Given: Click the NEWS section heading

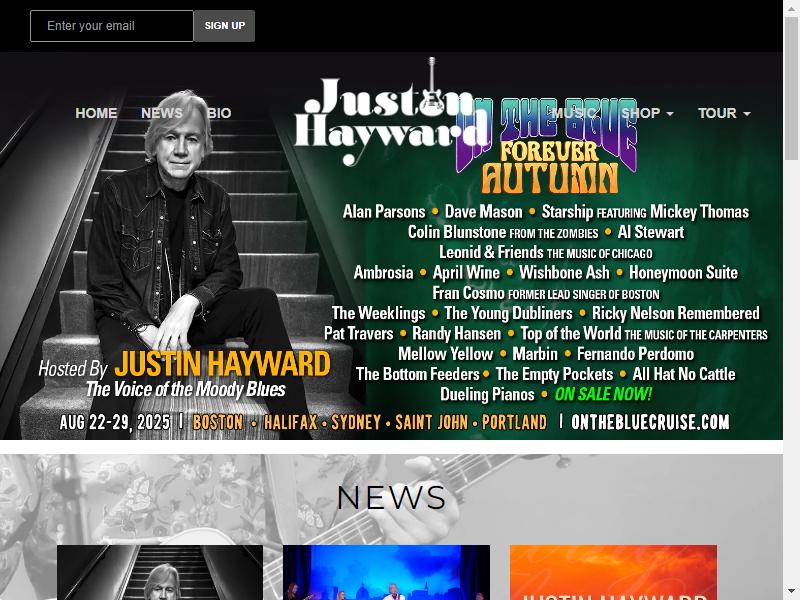Looking at the screenshot, I should coord(391,497).
